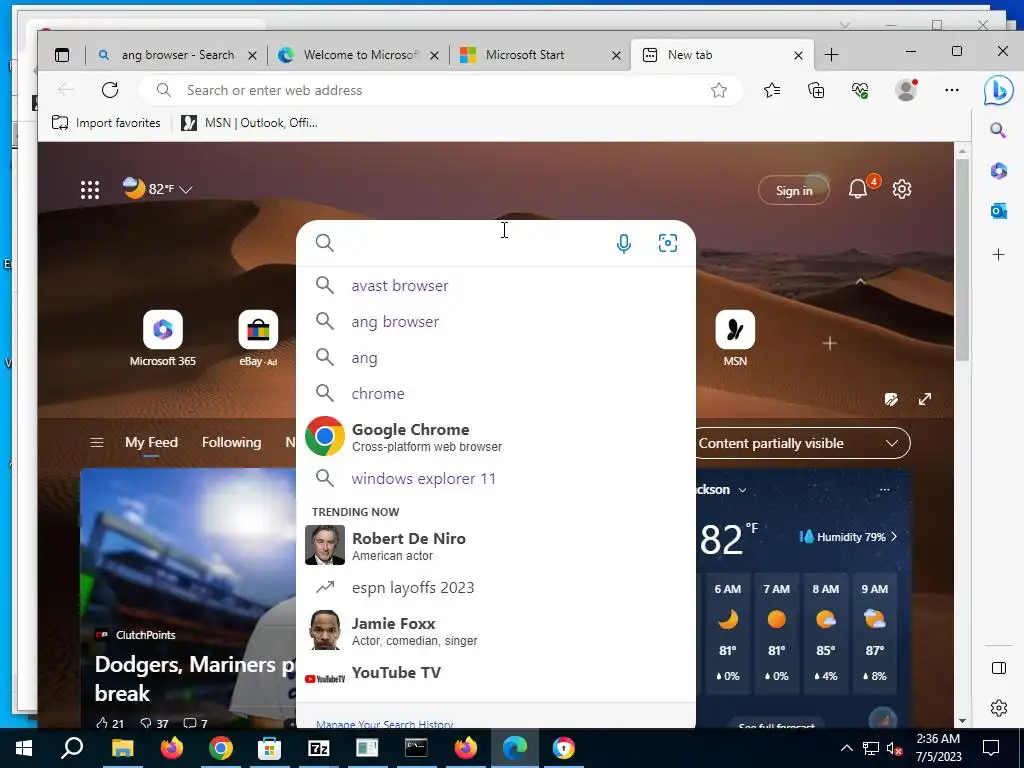
Task: Open sidebar Search icon
Action: tap(998, 130)
